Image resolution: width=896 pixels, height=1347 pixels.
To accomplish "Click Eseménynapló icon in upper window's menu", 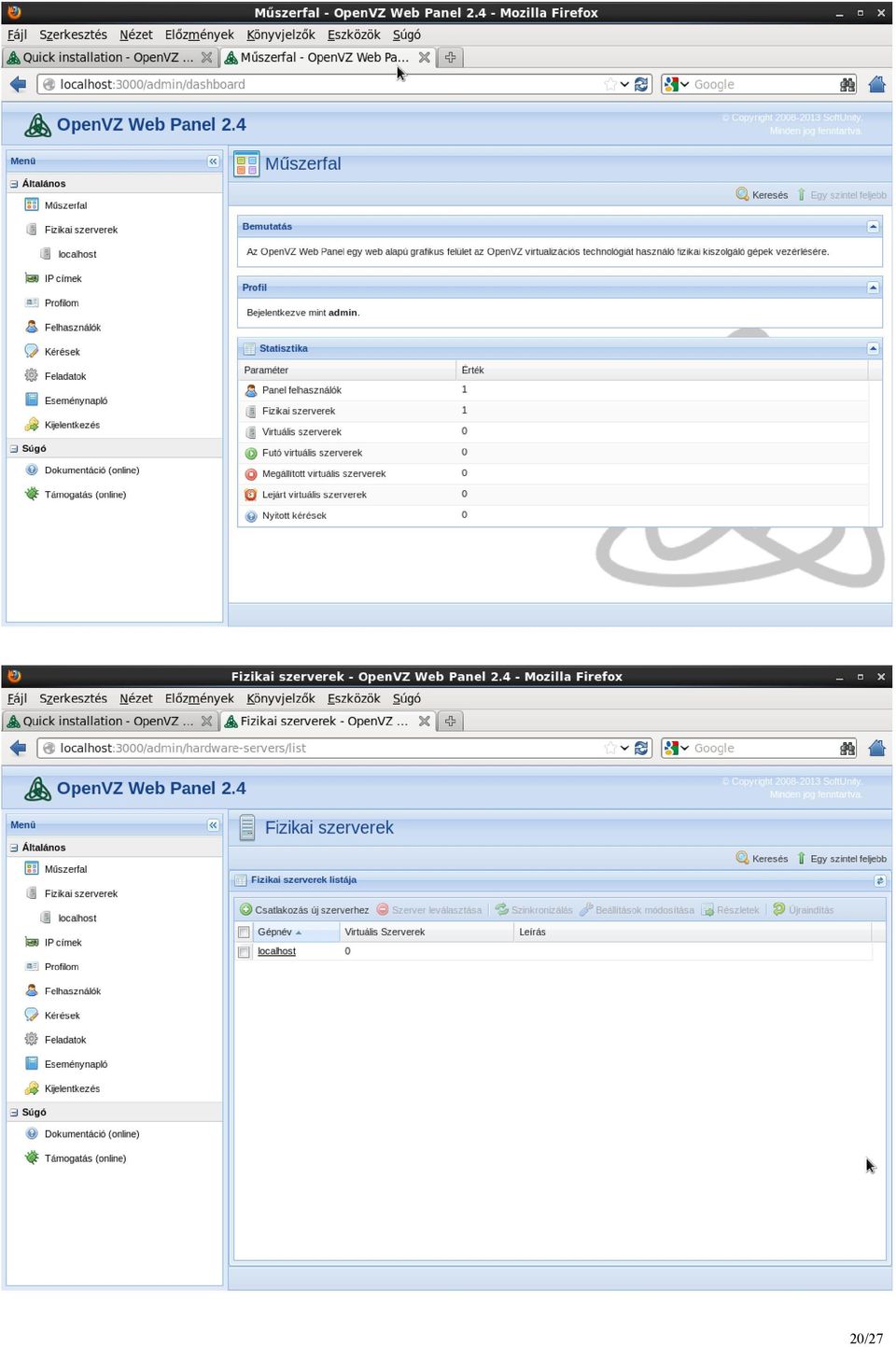I will tap(32, 400).
